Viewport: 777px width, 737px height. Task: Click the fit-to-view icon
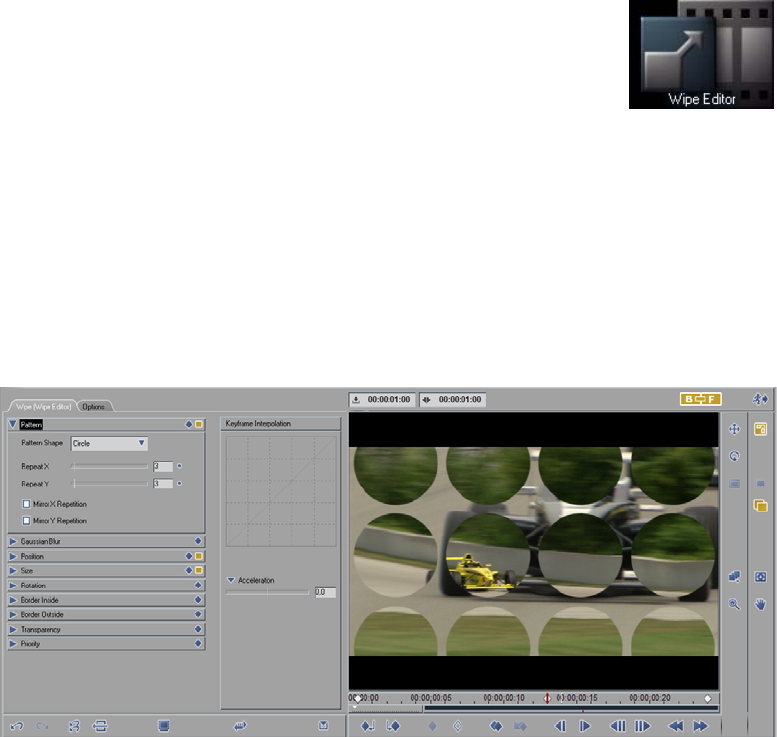coord(760,577)
